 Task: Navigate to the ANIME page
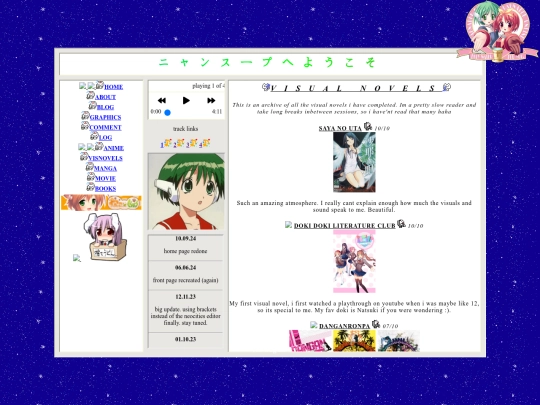click(113, 148)
